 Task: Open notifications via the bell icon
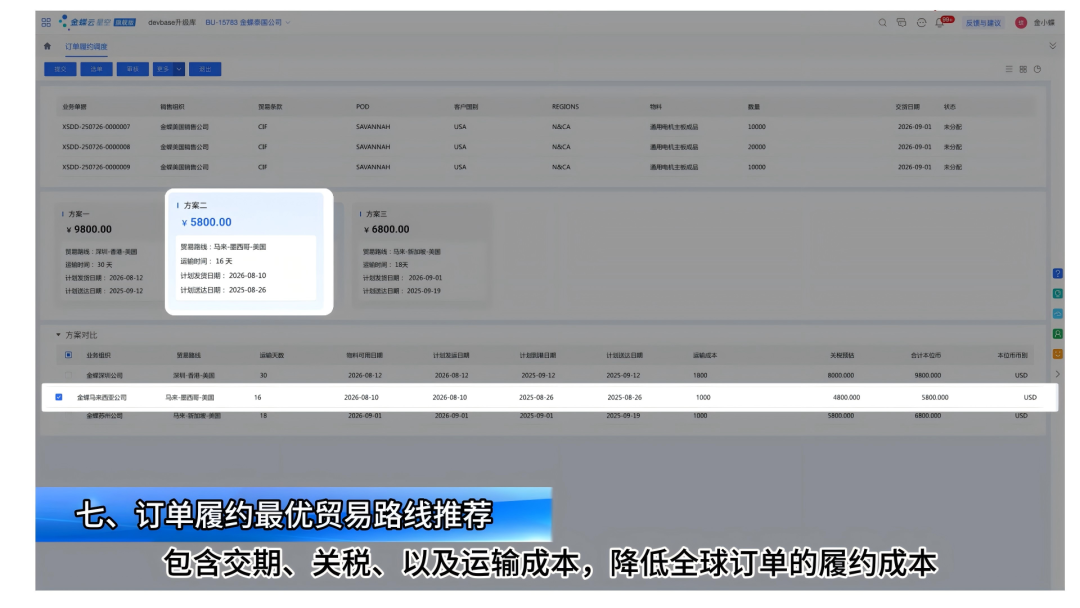(939, 23)
